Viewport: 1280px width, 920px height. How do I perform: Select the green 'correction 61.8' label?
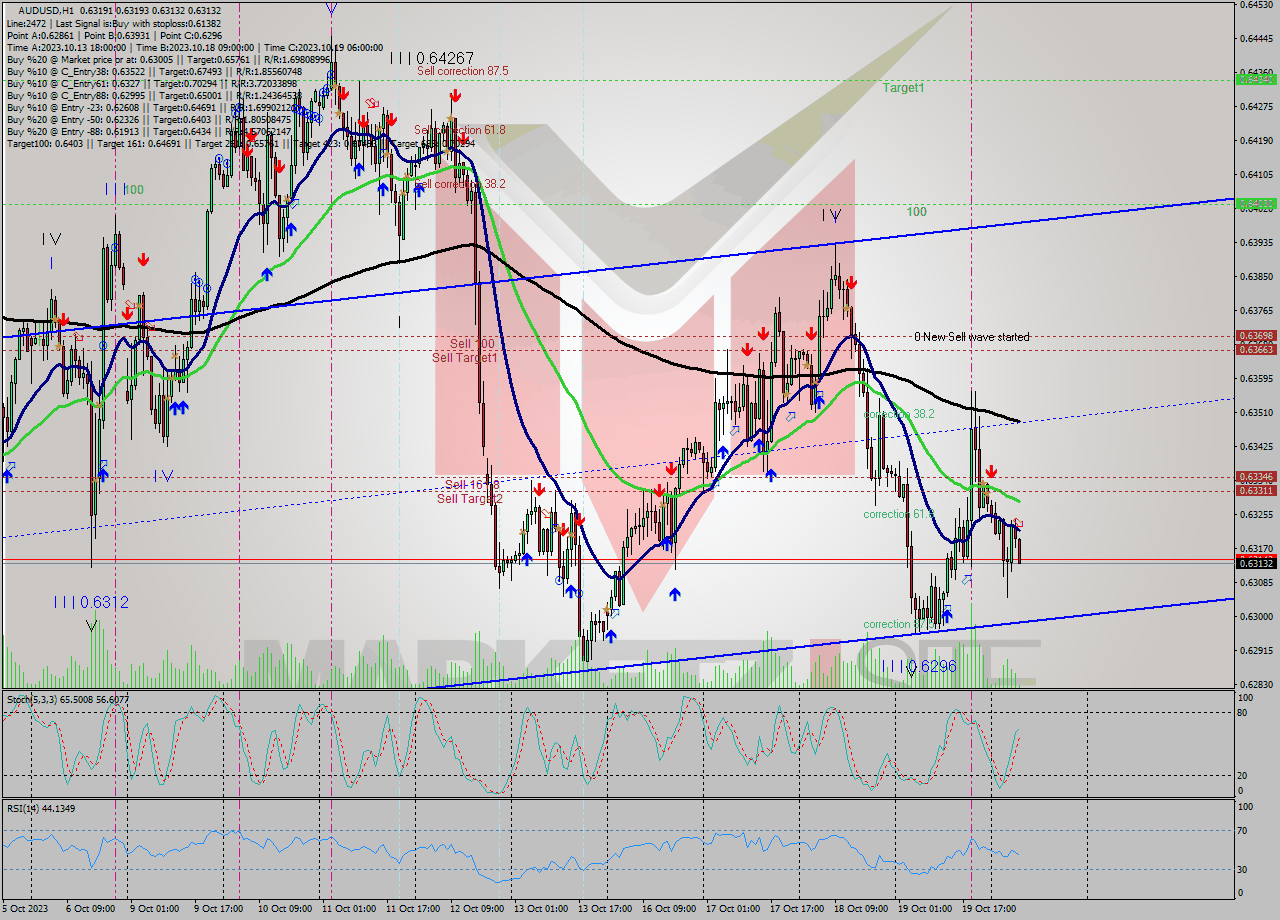(899, 513)
